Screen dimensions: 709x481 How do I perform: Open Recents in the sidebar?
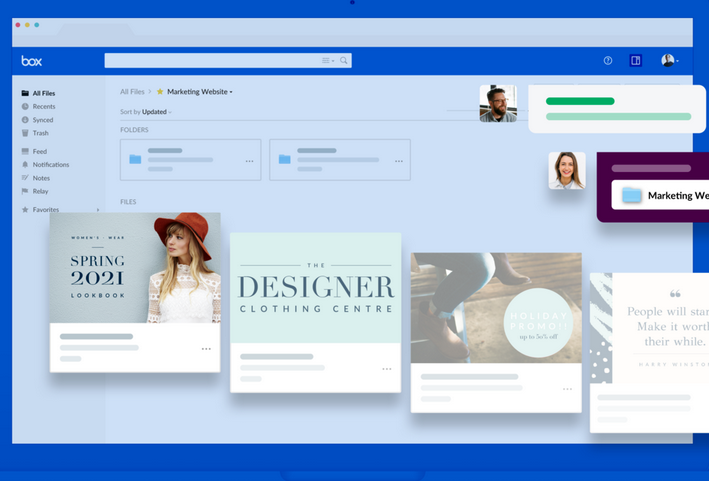[43, 106]
